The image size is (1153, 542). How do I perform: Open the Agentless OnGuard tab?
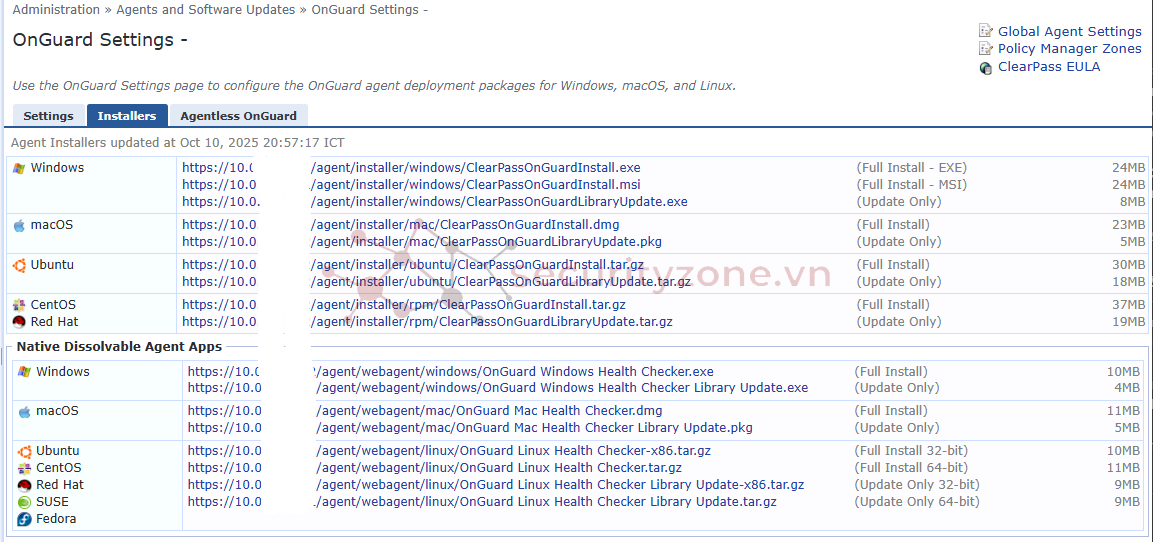click(238, 116)
